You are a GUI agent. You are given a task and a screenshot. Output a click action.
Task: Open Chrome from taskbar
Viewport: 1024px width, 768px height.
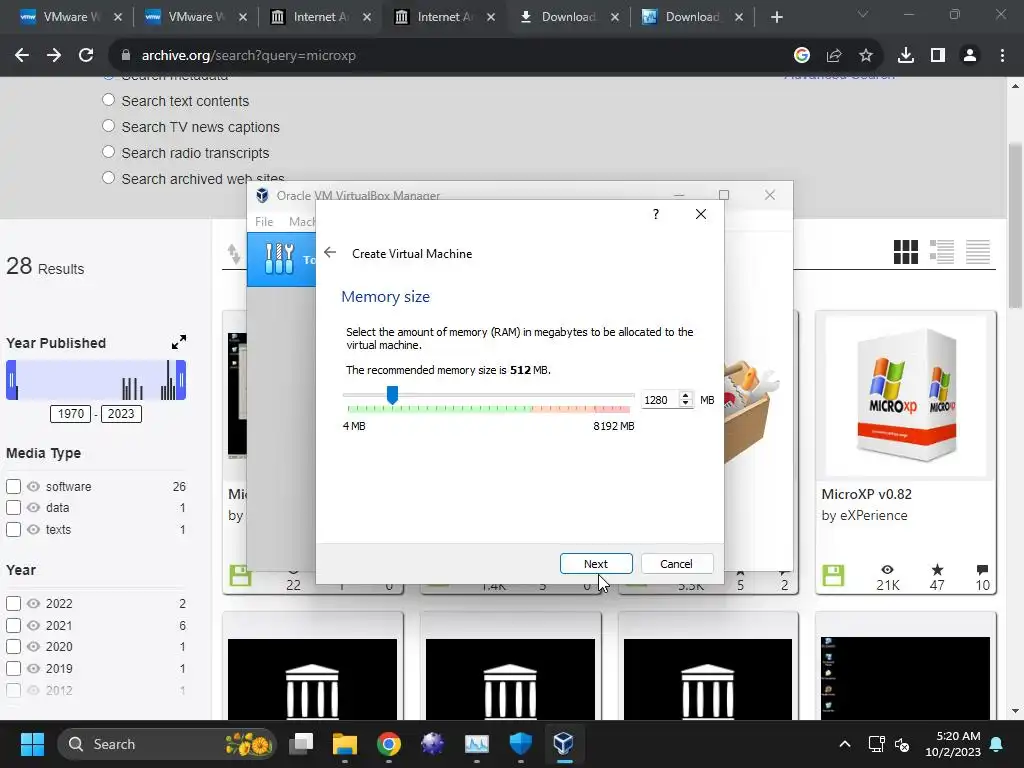pyautogui.click(x=389, y=744)
